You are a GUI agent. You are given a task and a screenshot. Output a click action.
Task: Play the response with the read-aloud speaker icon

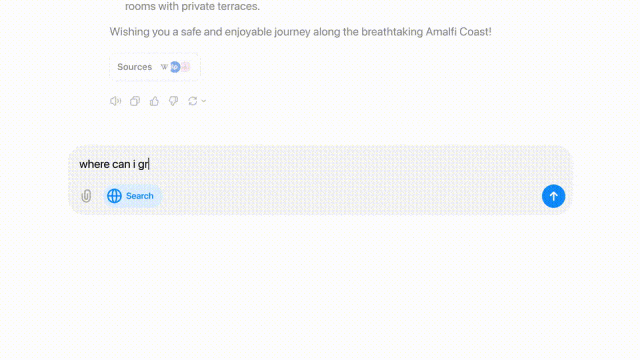(x=115, y=101)
